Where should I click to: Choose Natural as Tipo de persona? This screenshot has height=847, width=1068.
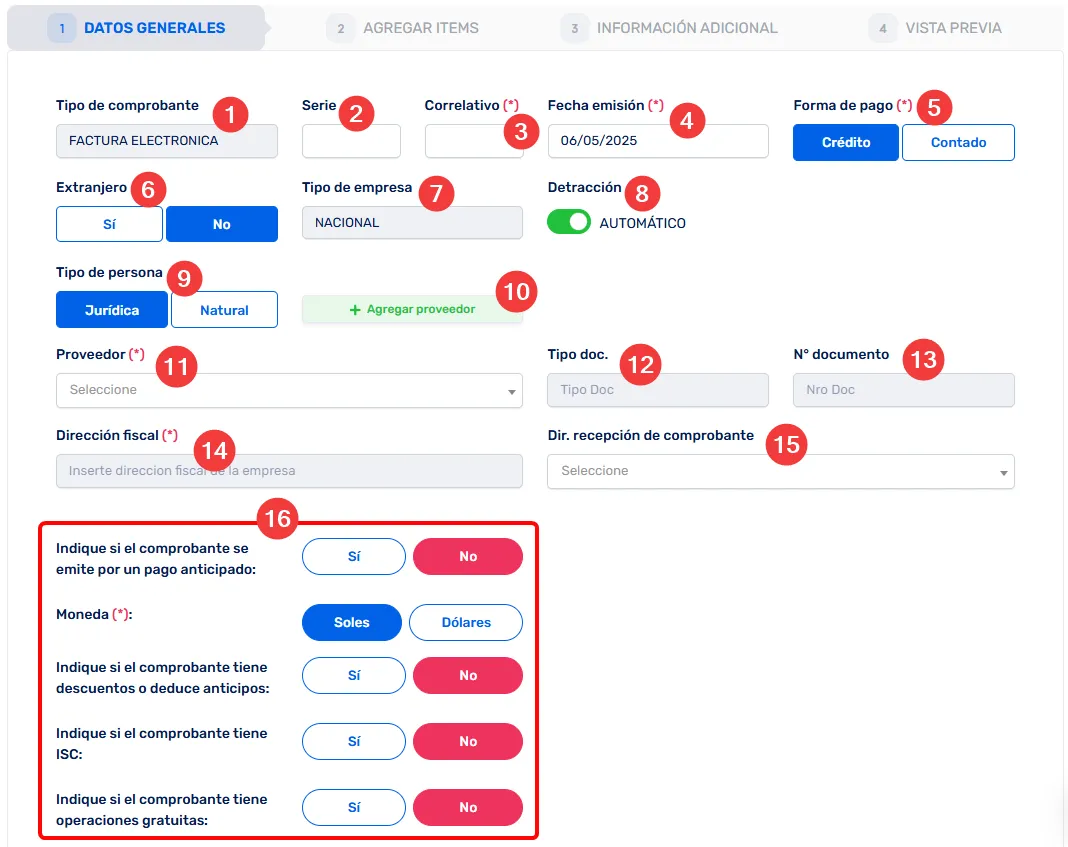pyautogui.click(x=224, y=310)
